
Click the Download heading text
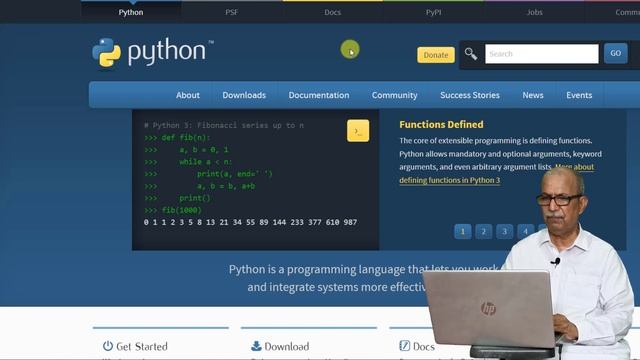coord(287,347)
